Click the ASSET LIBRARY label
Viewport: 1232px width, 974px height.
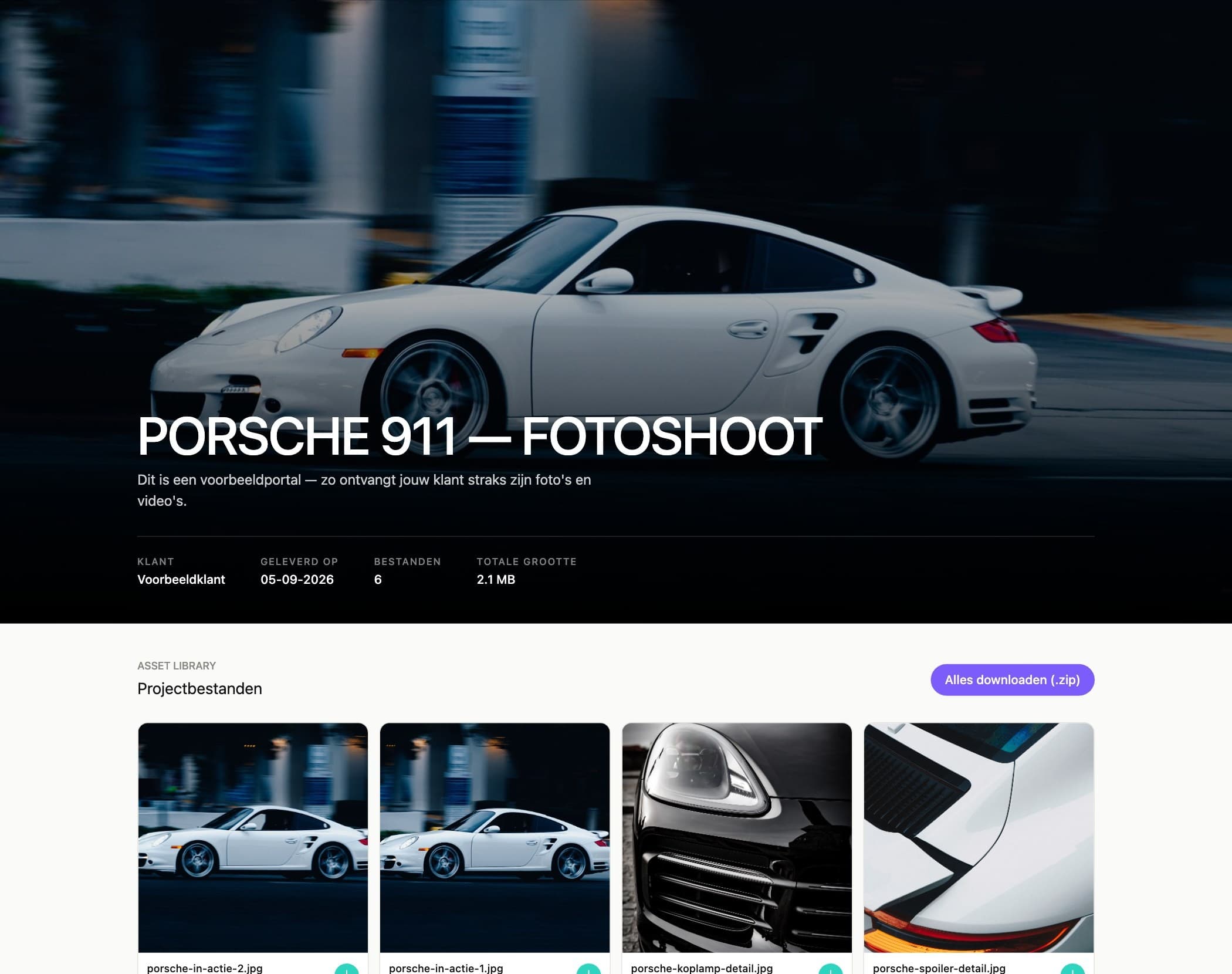pos(177,666)
